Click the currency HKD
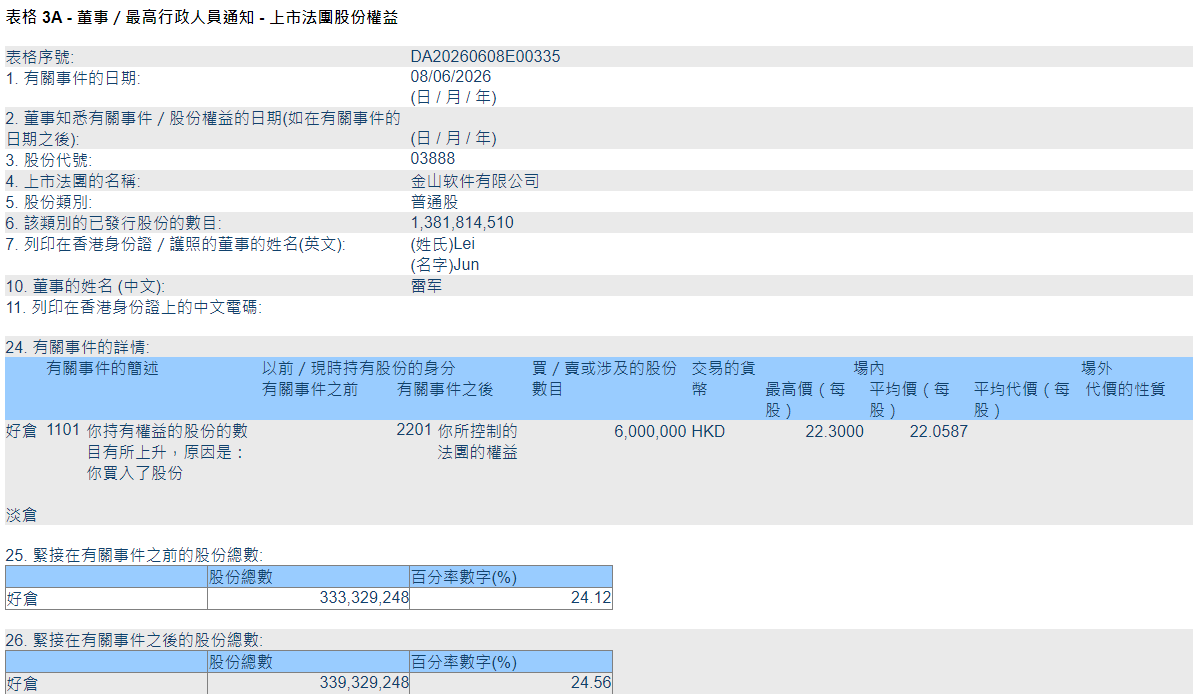 coord(708,431)
